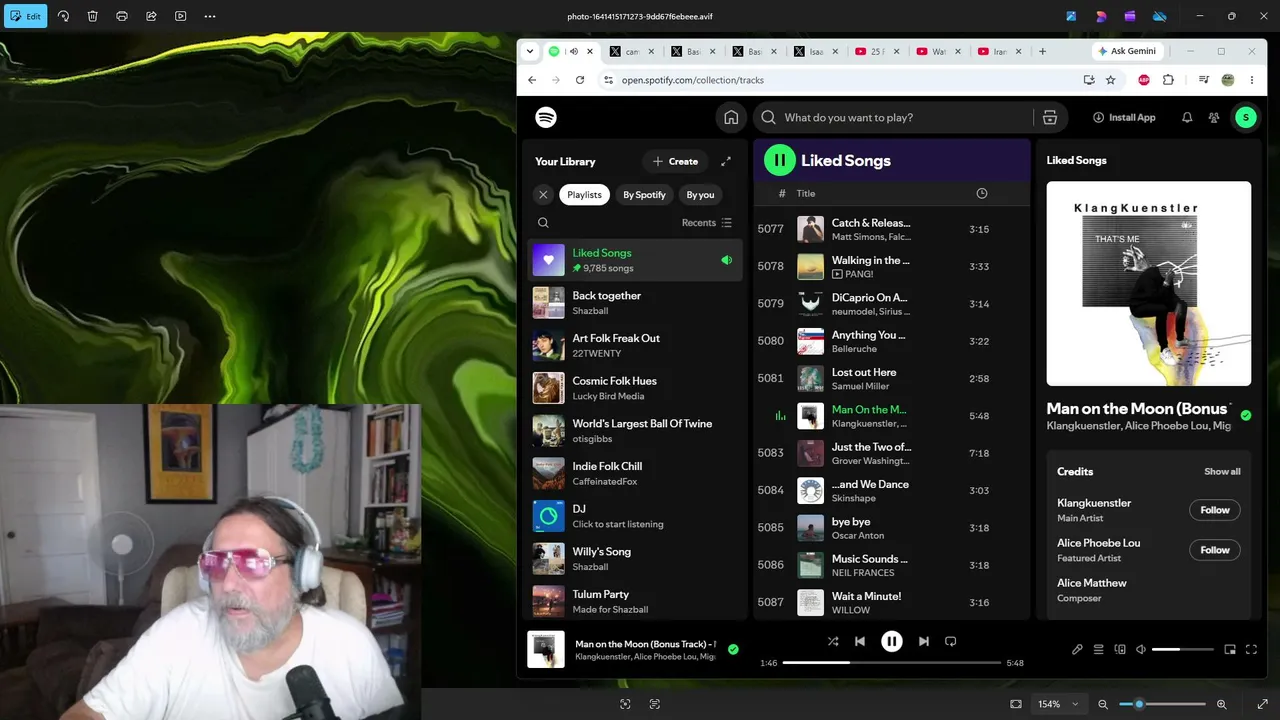Adjust the Spotify volume slider
The height and width of the screenshot is (720, 1280).
point(1183,649)
